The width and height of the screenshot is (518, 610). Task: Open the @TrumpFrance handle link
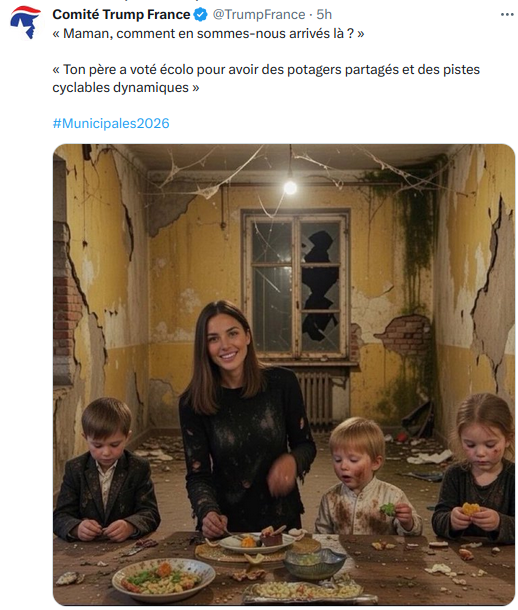[x=259, y=14]
